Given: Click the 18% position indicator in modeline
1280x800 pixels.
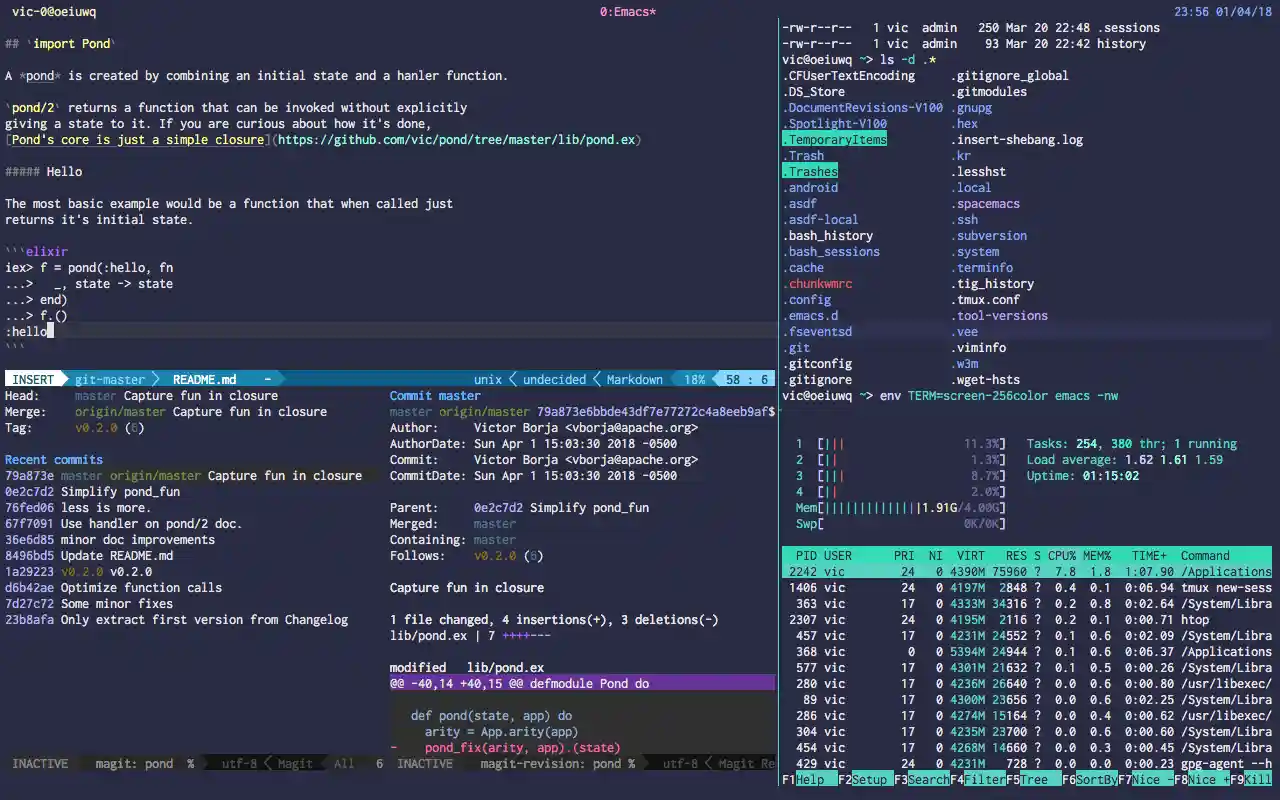Looking at the screenshot, I should (695, 379).
